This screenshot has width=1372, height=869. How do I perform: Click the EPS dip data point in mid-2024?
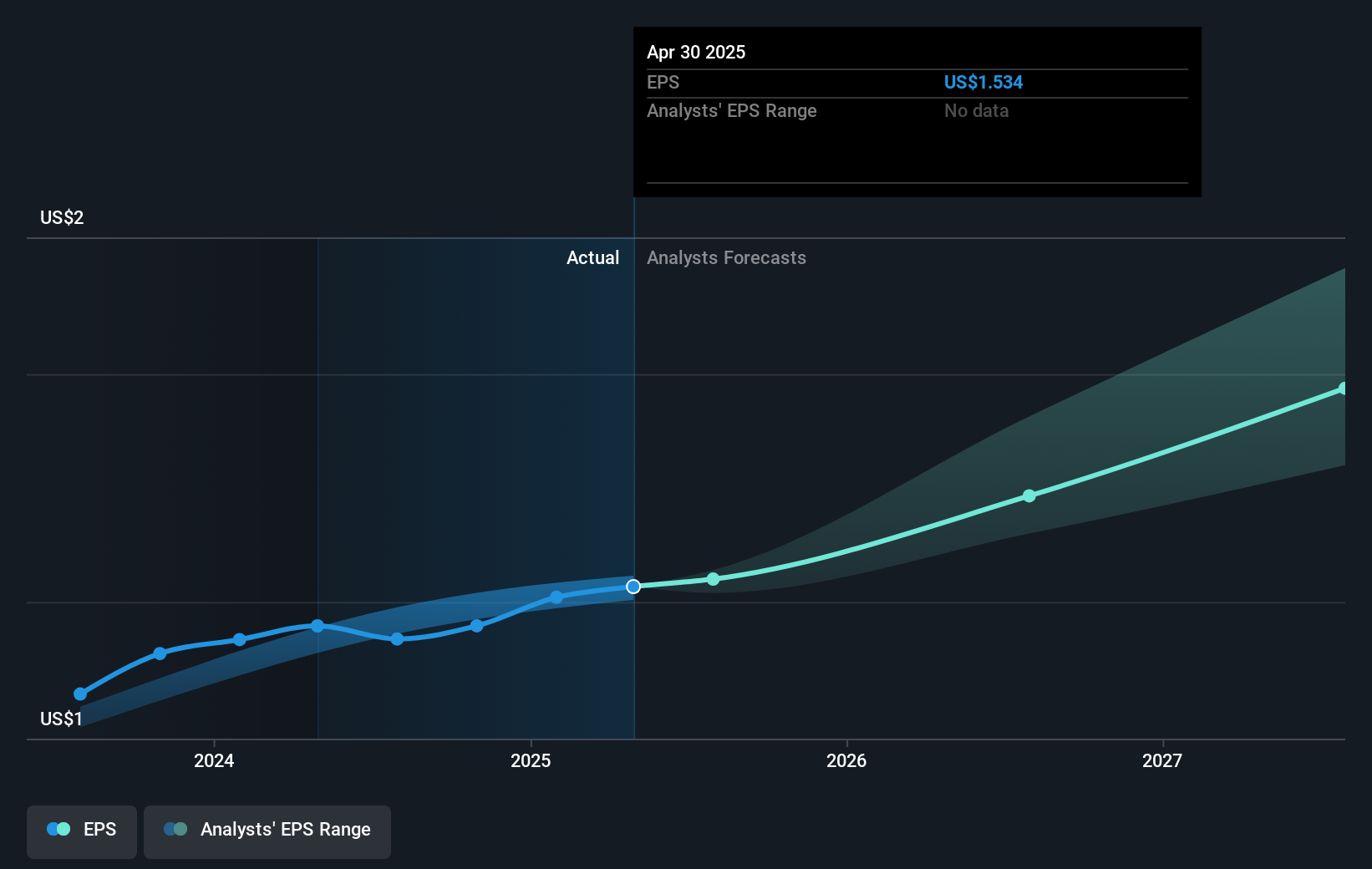click(x=397, y=638)
